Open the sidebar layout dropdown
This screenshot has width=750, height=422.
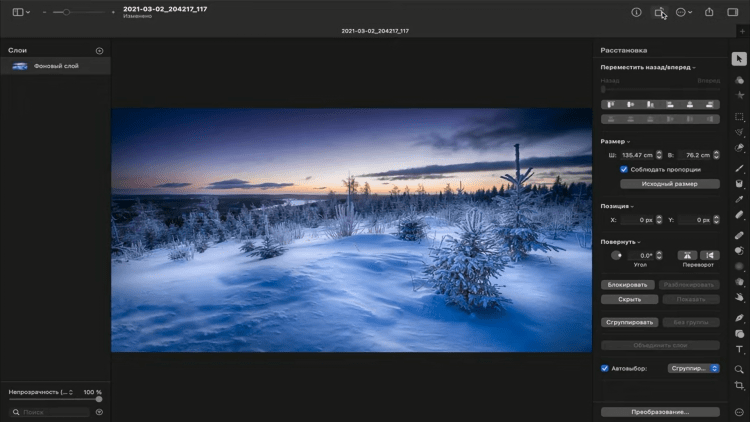pos(20,12)
